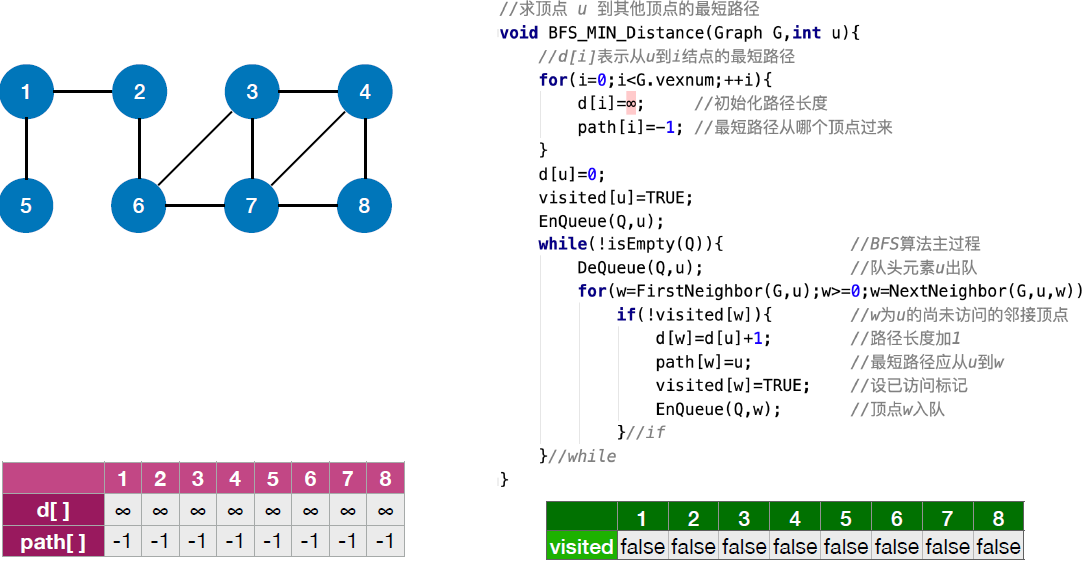
Task: Select graph node 8
Action: tap(365, 206)
